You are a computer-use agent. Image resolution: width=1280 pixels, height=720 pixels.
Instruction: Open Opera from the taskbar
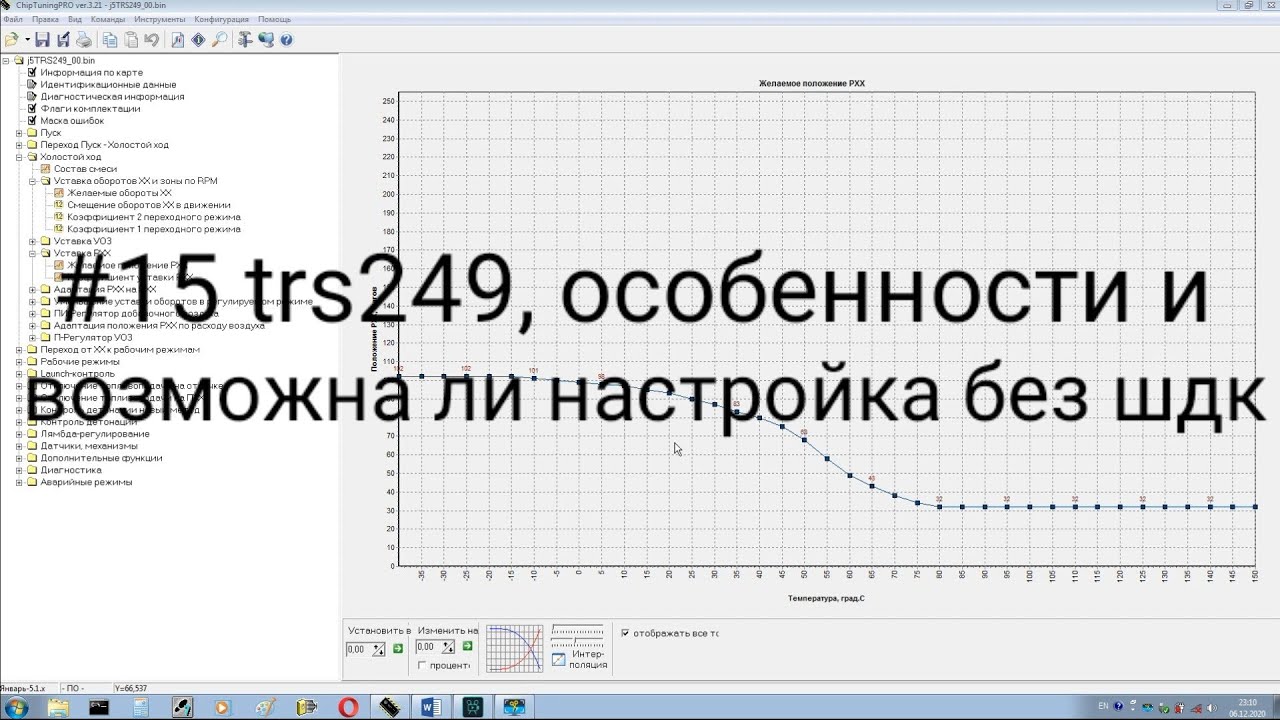(x=348, y=707)
